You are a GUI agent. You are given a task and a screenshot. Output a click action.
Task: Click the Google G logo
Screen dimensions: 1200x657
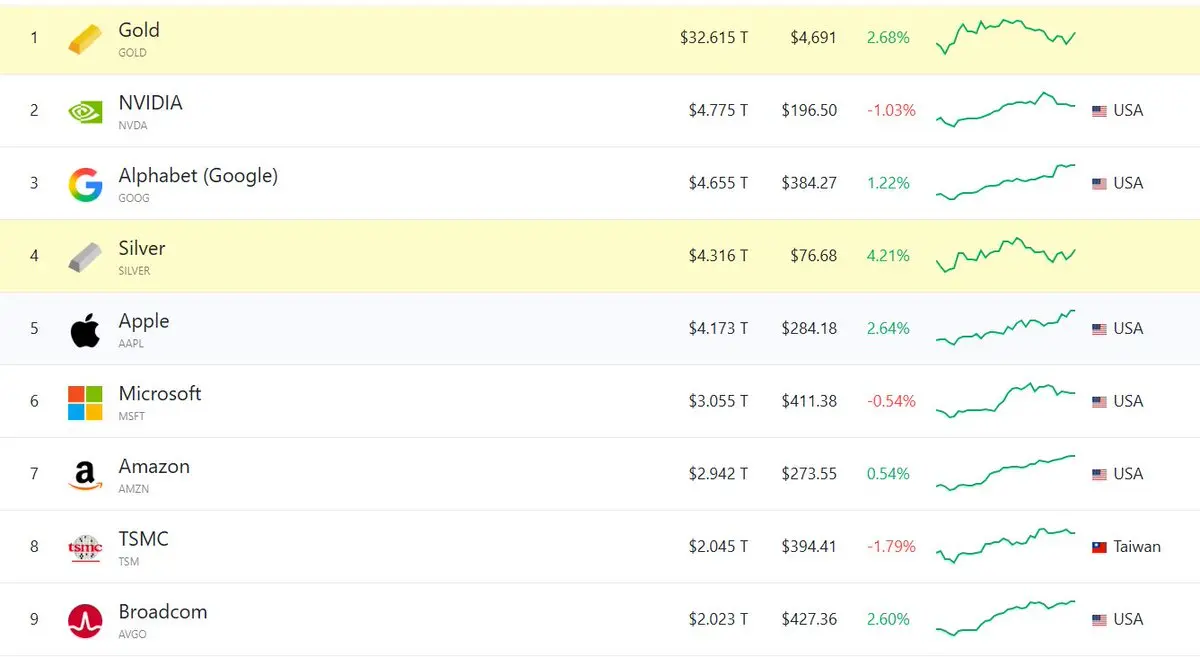click(85, 185)
